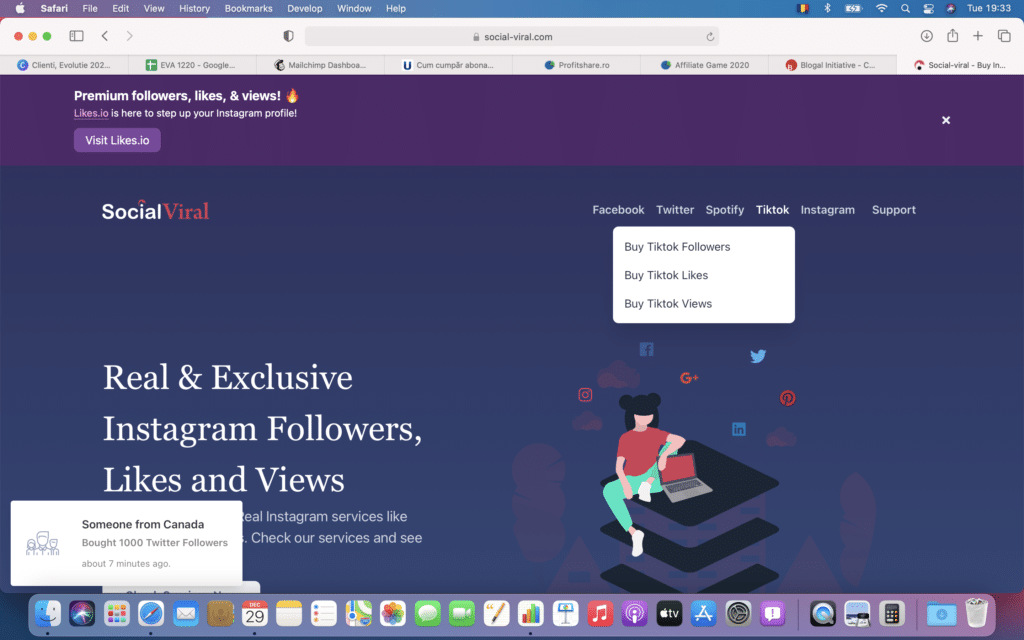
Task: Open the Apple menu
Action: point(20,8)
